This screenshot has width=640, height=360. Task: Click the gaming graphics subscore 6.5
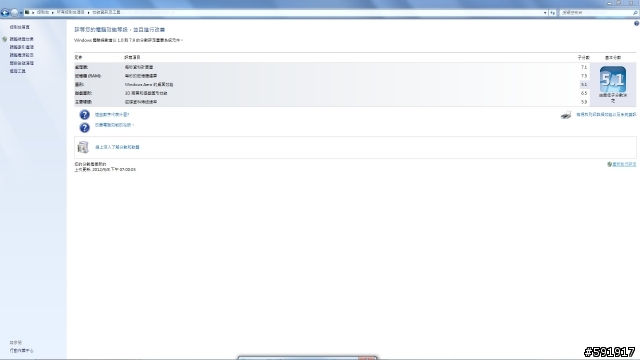click(x=584, y=93)
